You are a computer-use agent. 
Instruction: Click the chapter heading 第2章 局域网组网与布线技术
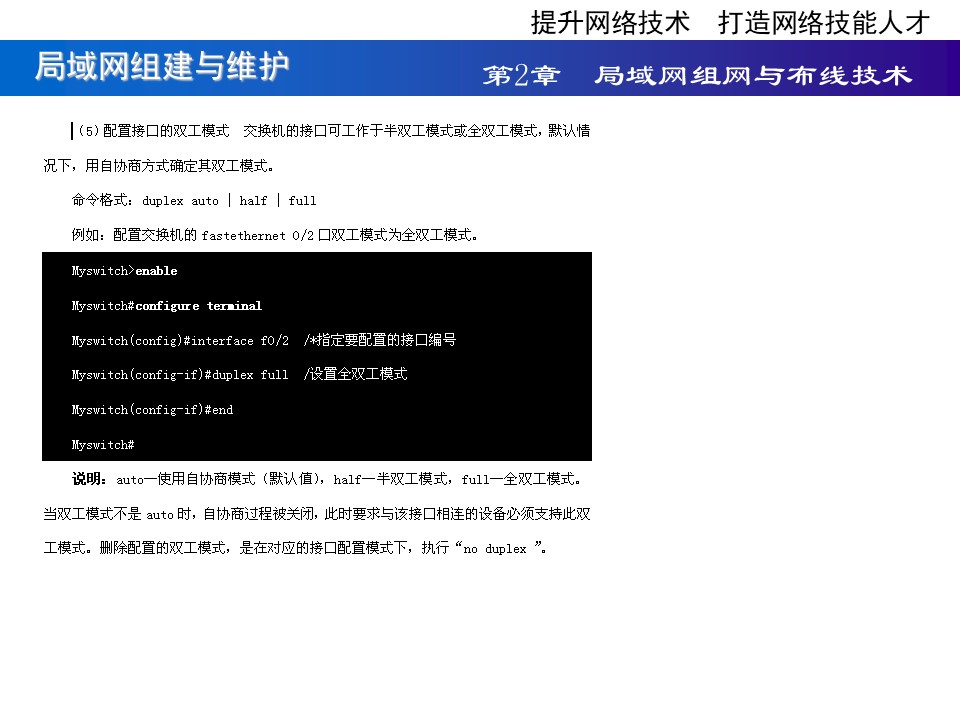(697, 76)
